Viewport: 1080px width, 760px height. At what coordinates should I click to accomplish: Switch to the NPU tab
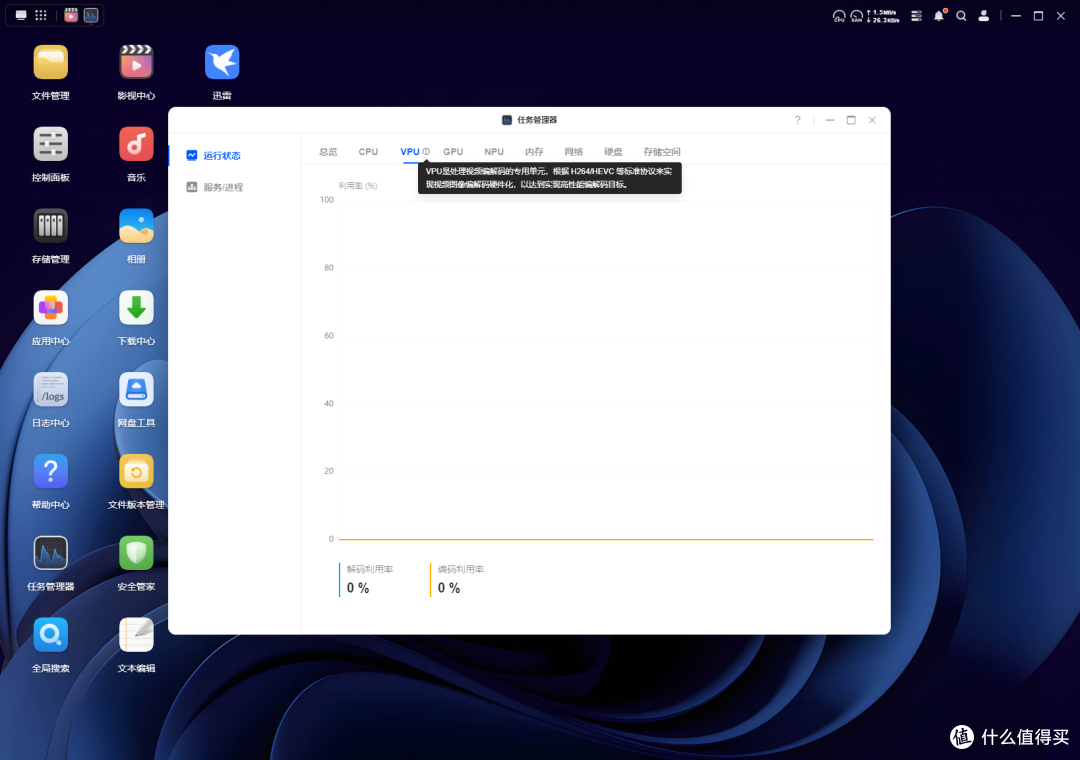494,152
